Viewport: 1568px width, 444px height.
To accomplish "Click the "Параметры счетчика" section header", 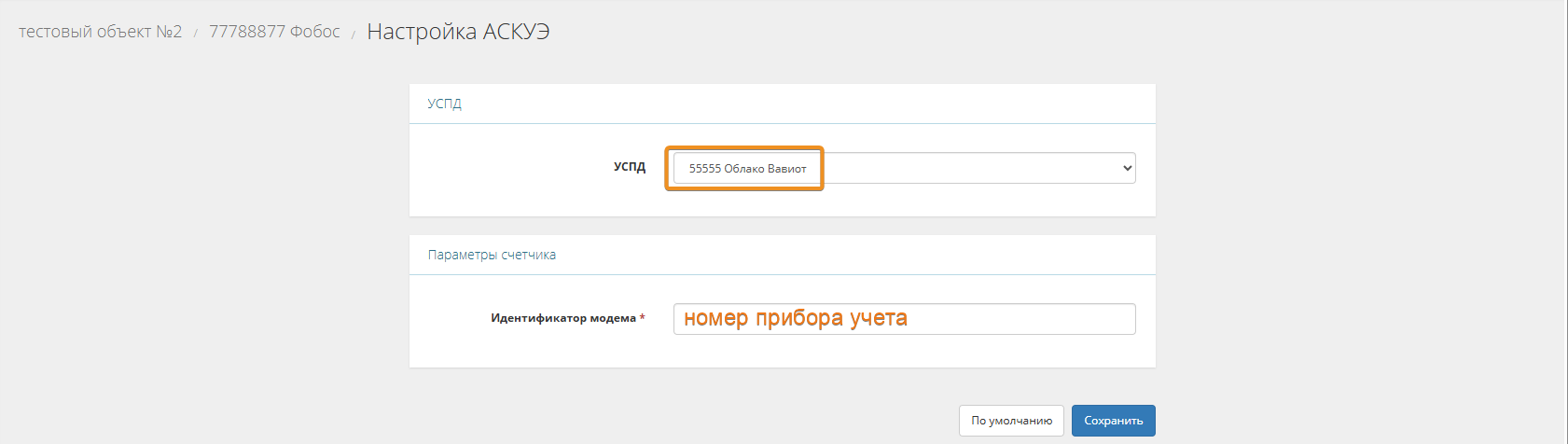I will (492, 255).
